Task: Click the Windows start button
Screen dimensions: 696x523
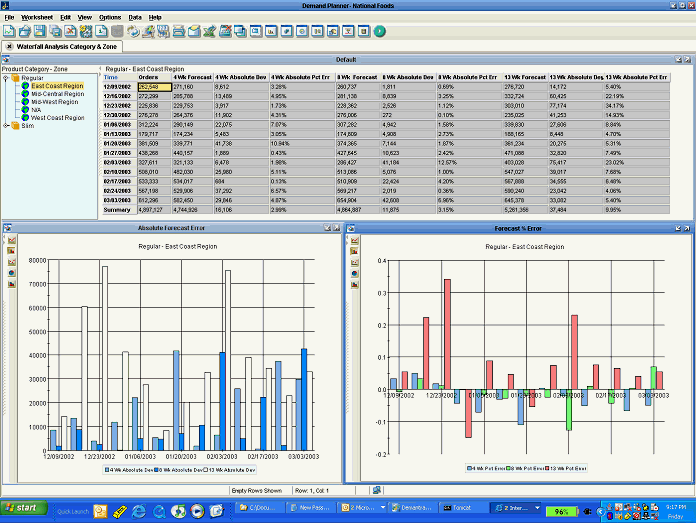Action: coord(23,508)
